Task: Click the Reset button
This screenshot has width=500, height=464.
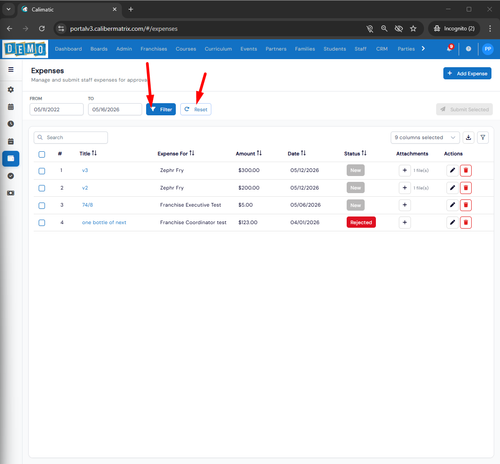Action: tap(196, 109)
